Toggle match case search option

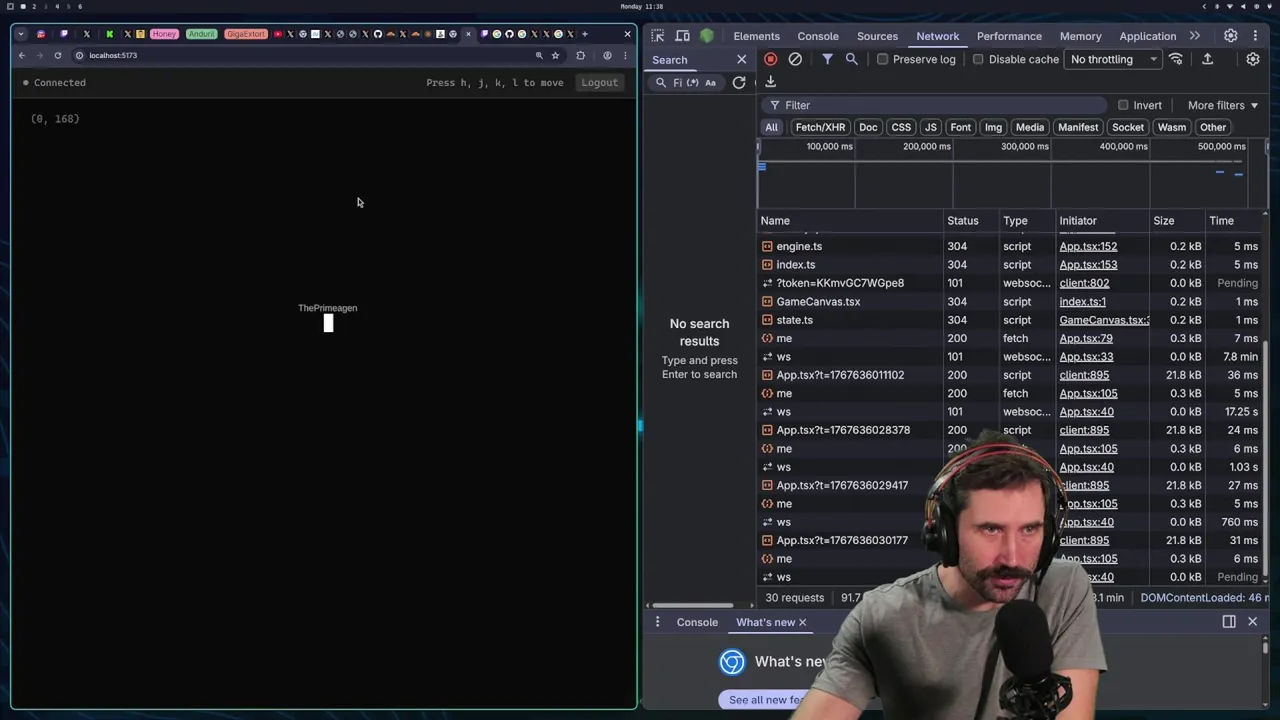click(710, 83)
